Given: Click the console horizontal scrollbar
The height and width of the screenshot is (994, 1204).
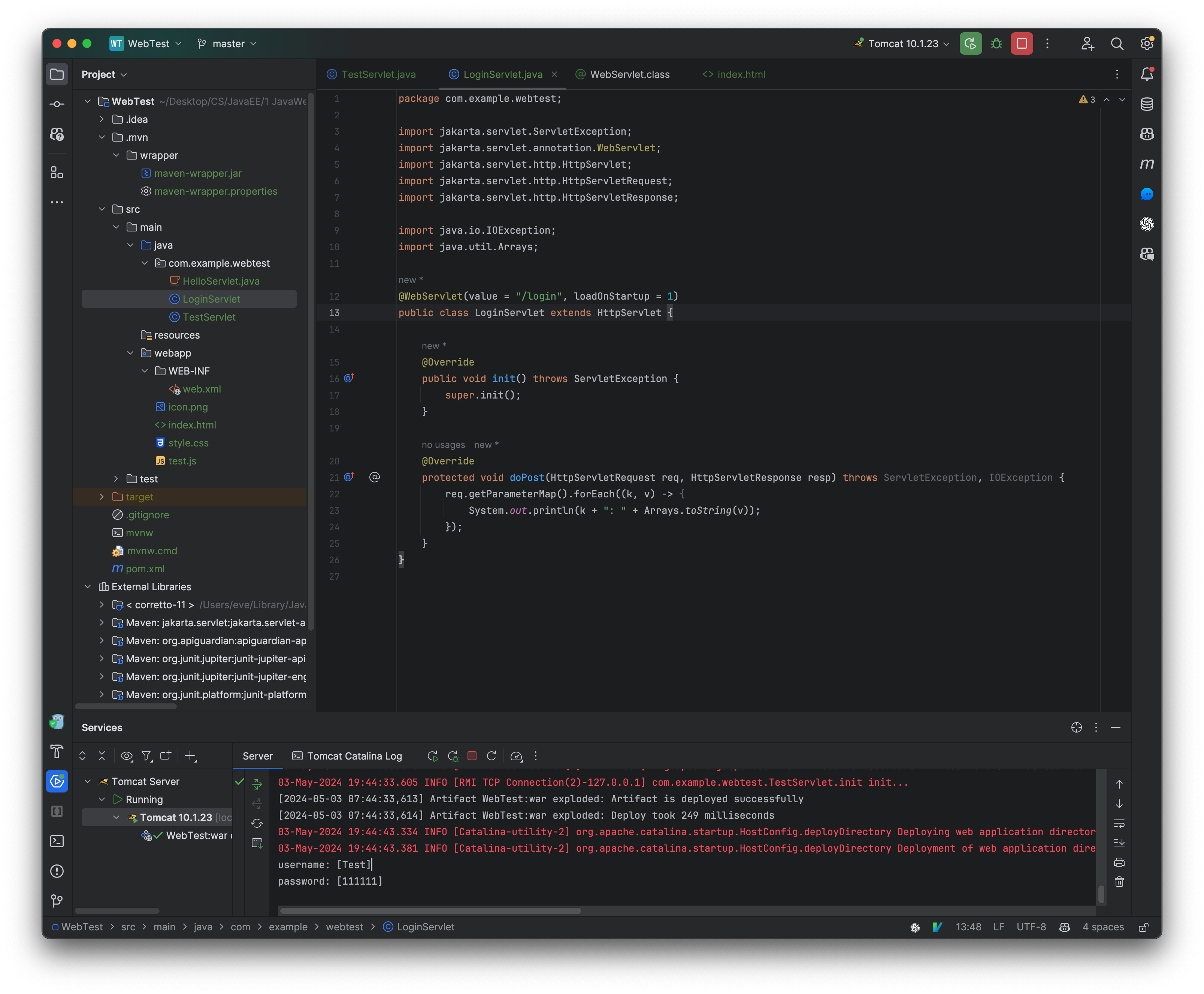Looking at the screenshot, I should 430,910.
